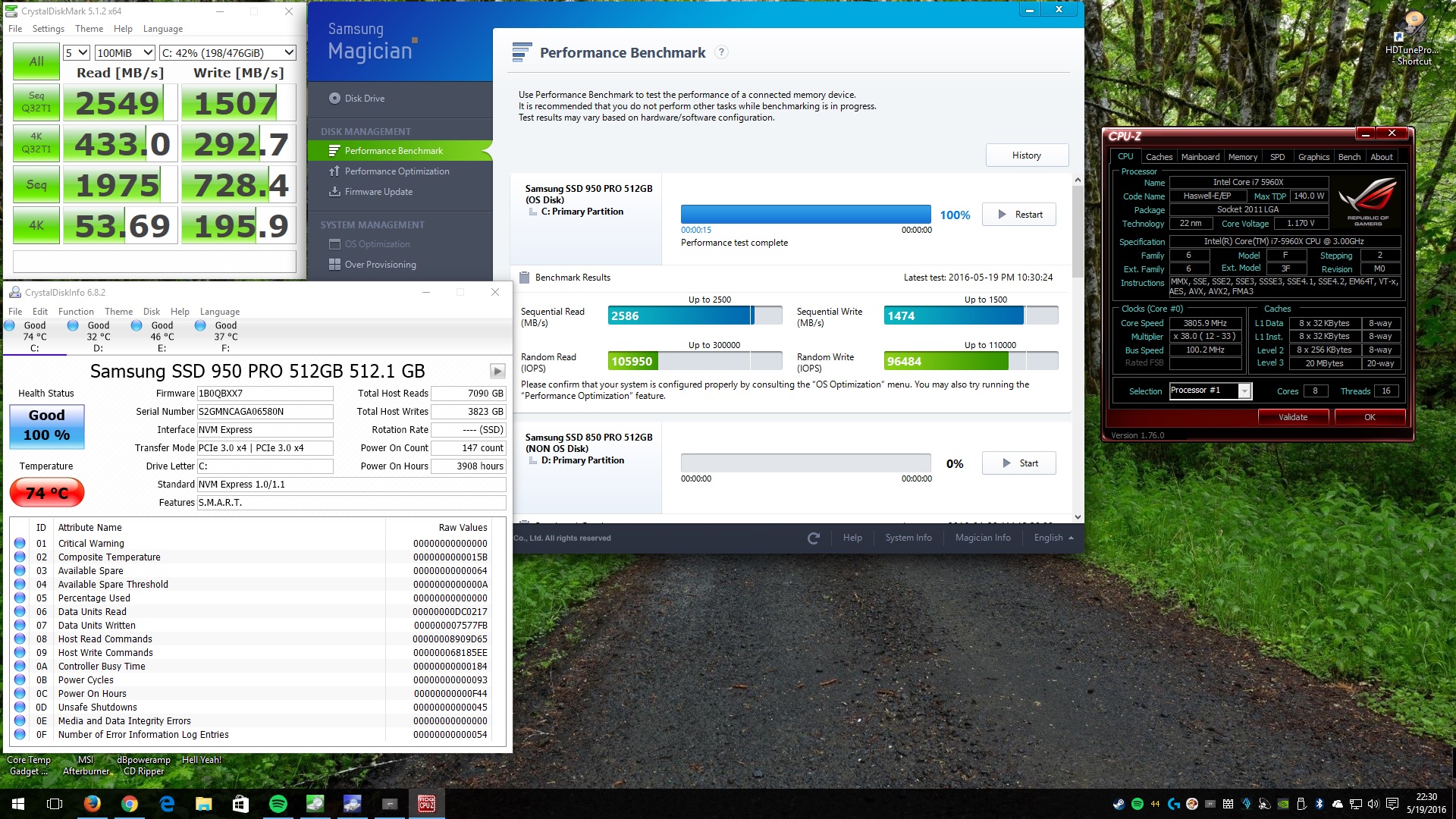Open the System Info link in Magician footer
1456x819 pixels.
click(x=908, y=538)
